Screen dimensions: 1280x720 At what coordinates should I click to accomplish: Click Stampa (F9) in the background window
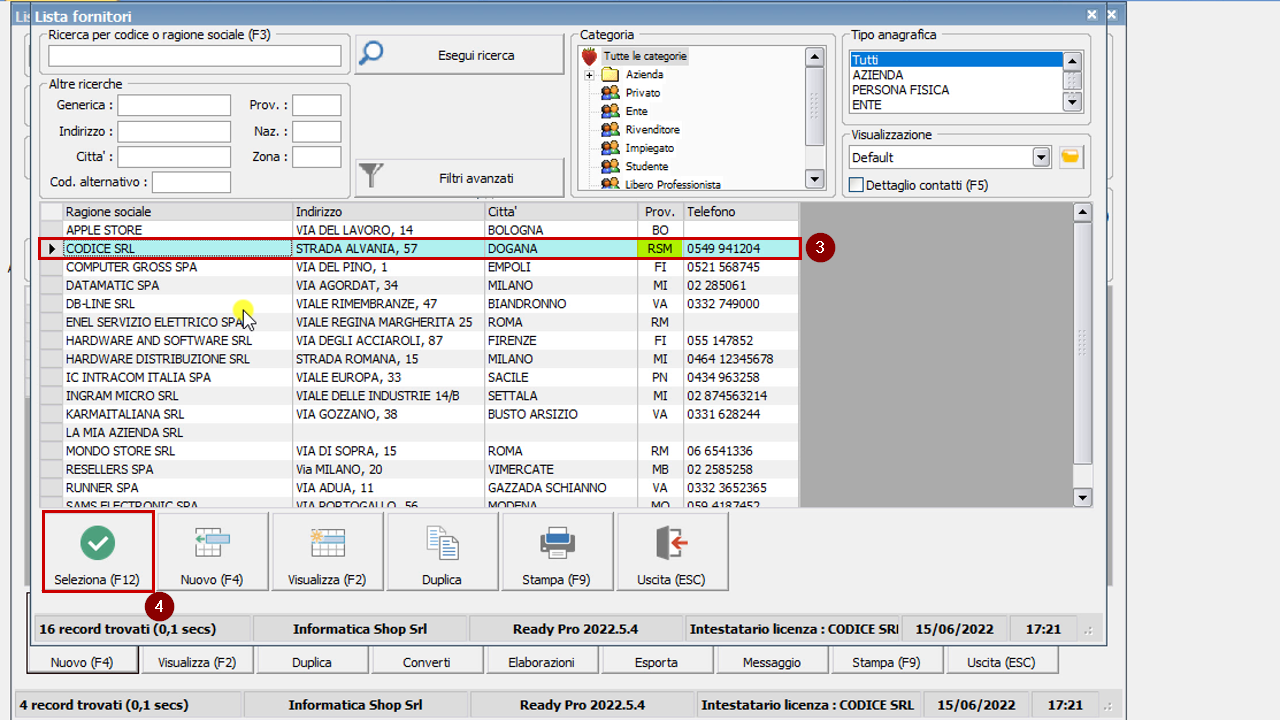coord(886,662)
